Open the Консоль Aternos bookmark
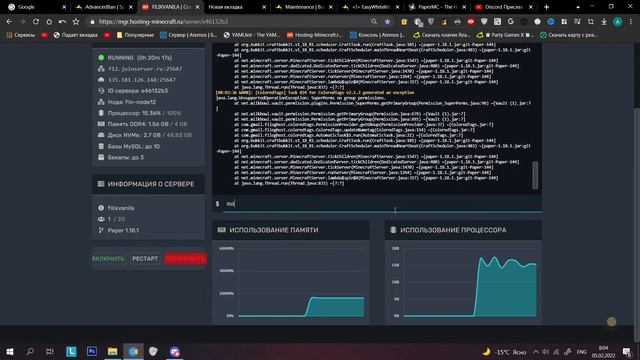This screenshot has width=640, height=360. [x=378, y=35]
